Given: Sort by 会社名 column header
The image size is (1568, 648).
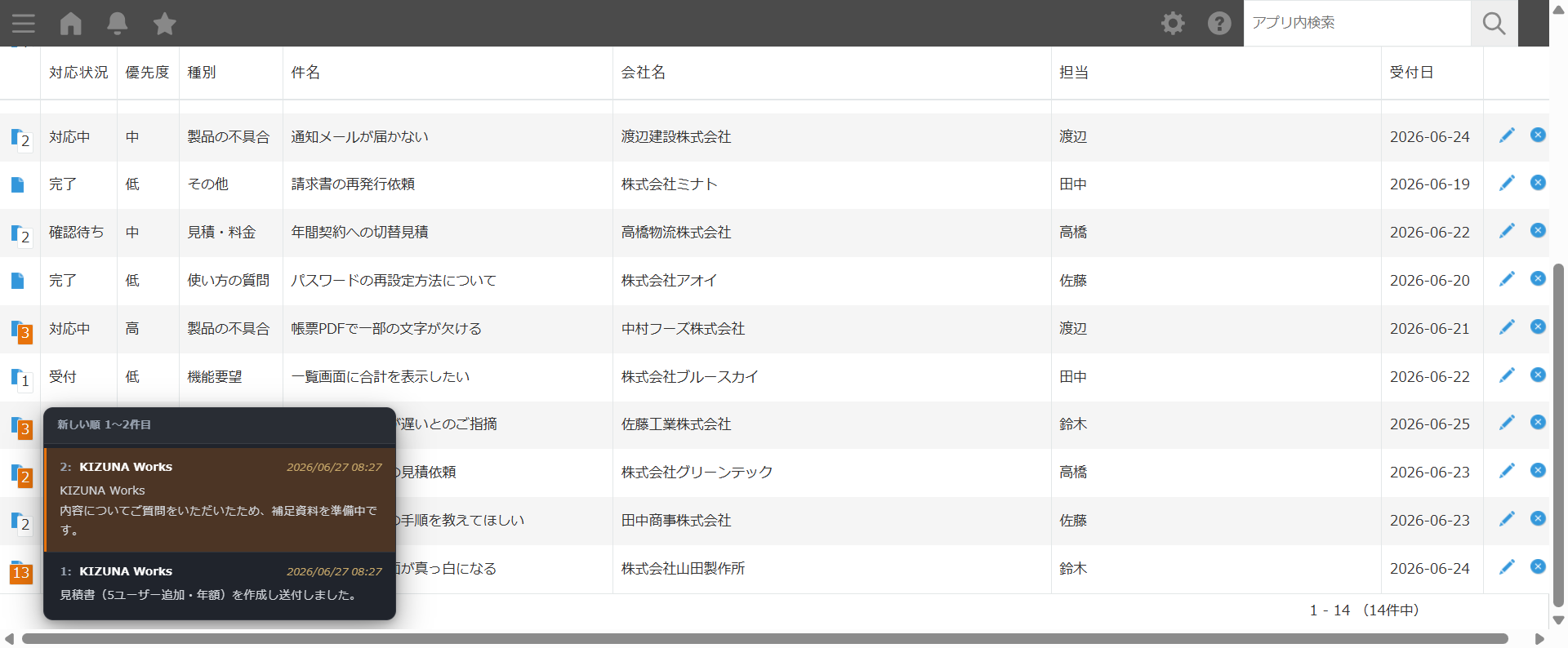Looking at the screenshot, I should (643, 73).
